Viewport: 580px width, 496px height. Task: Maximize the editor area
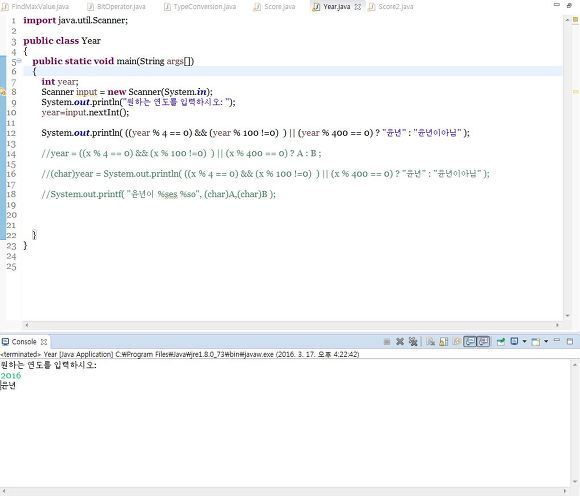tap(570, 6)
